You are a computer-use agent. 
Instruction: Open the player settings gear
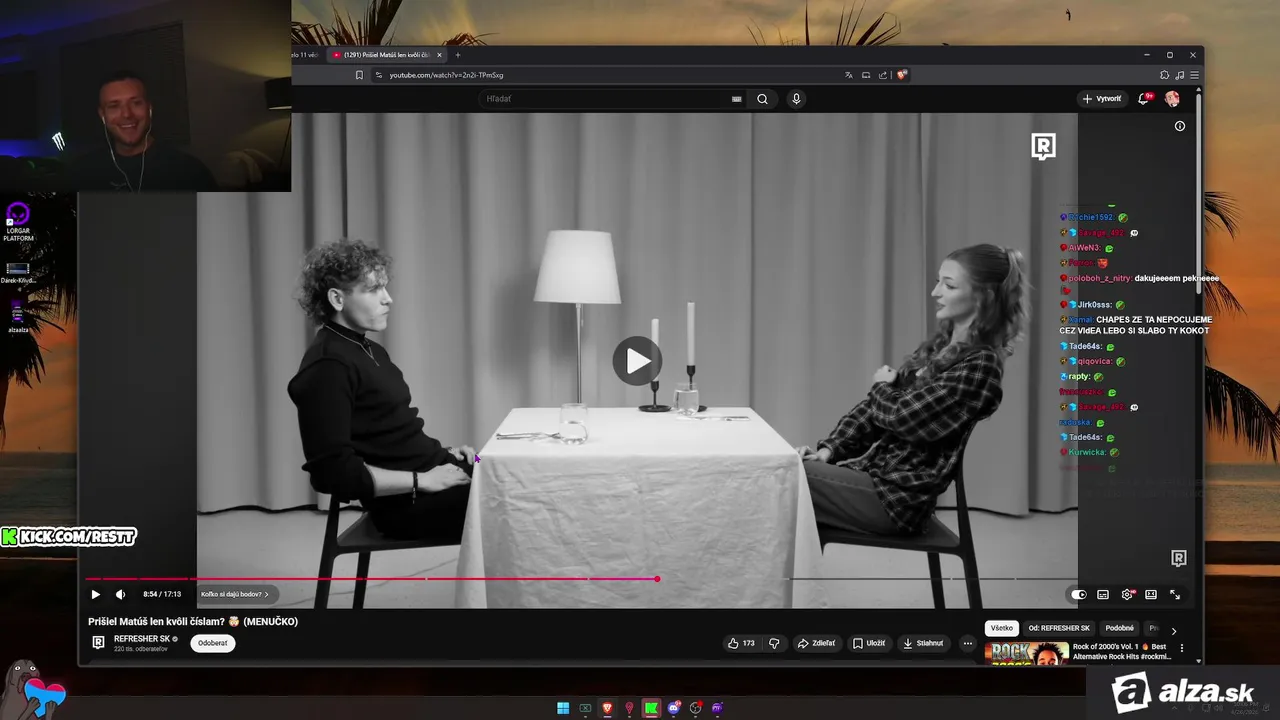tap(1127, 594)
